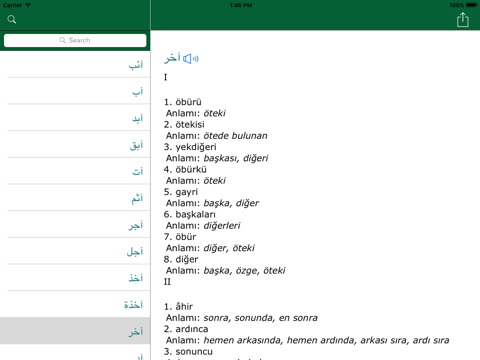Click the definition '2. ötekisi'
Screen dimensions: 480x360
pyautogui.click(x=184, y=125)
